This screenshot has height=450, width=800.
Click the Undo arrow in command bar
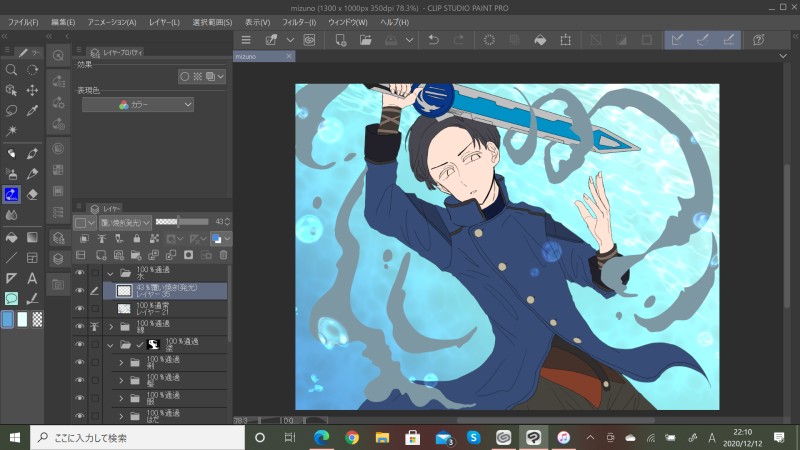433,40
